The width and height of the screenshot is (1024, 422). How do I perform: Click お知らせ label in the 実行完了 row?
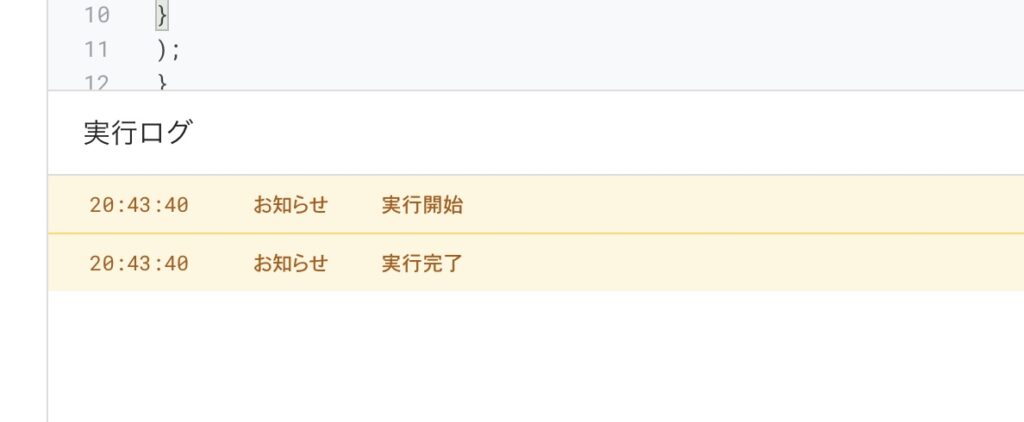[290, 264]
